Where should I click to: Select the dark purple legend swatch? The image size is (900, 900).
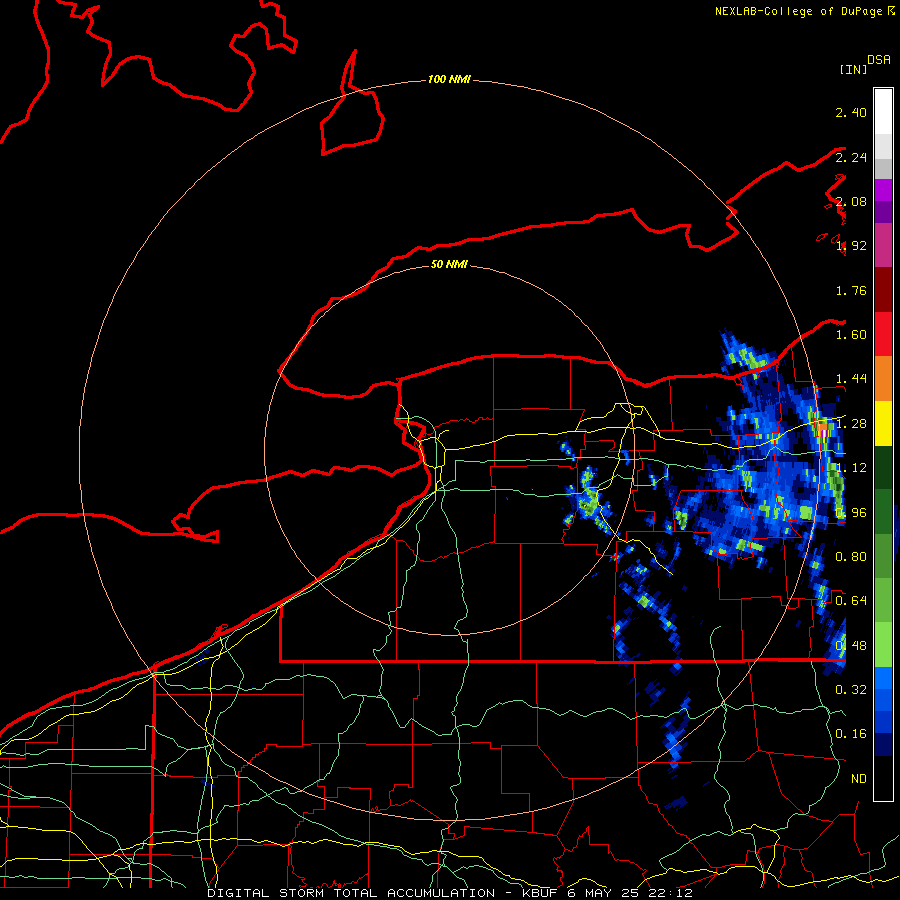(x=883, y=212)
